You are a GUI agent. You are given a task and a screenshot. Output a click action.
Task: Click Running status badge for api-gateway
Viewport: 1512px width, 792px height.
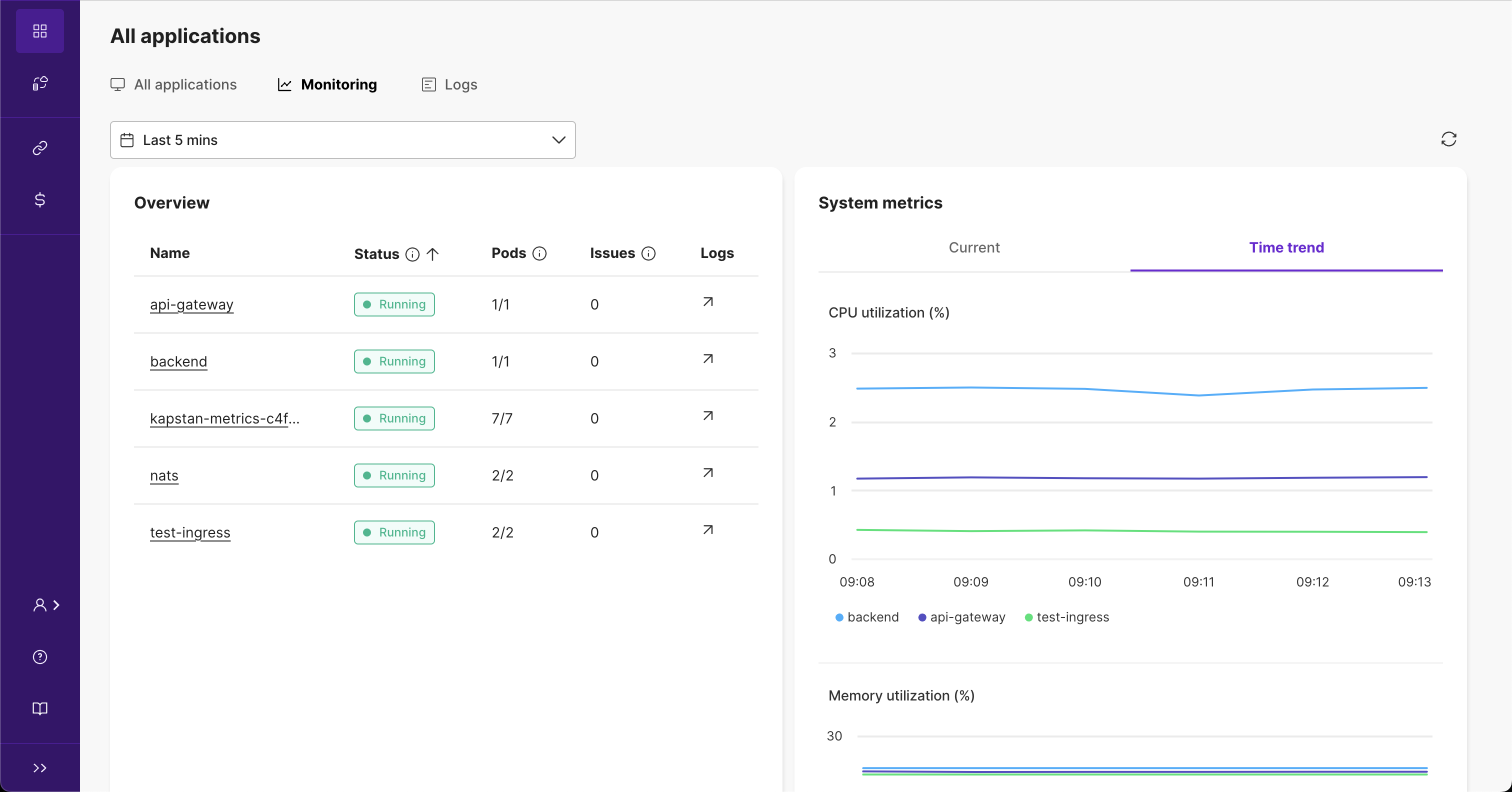[394, 304]
